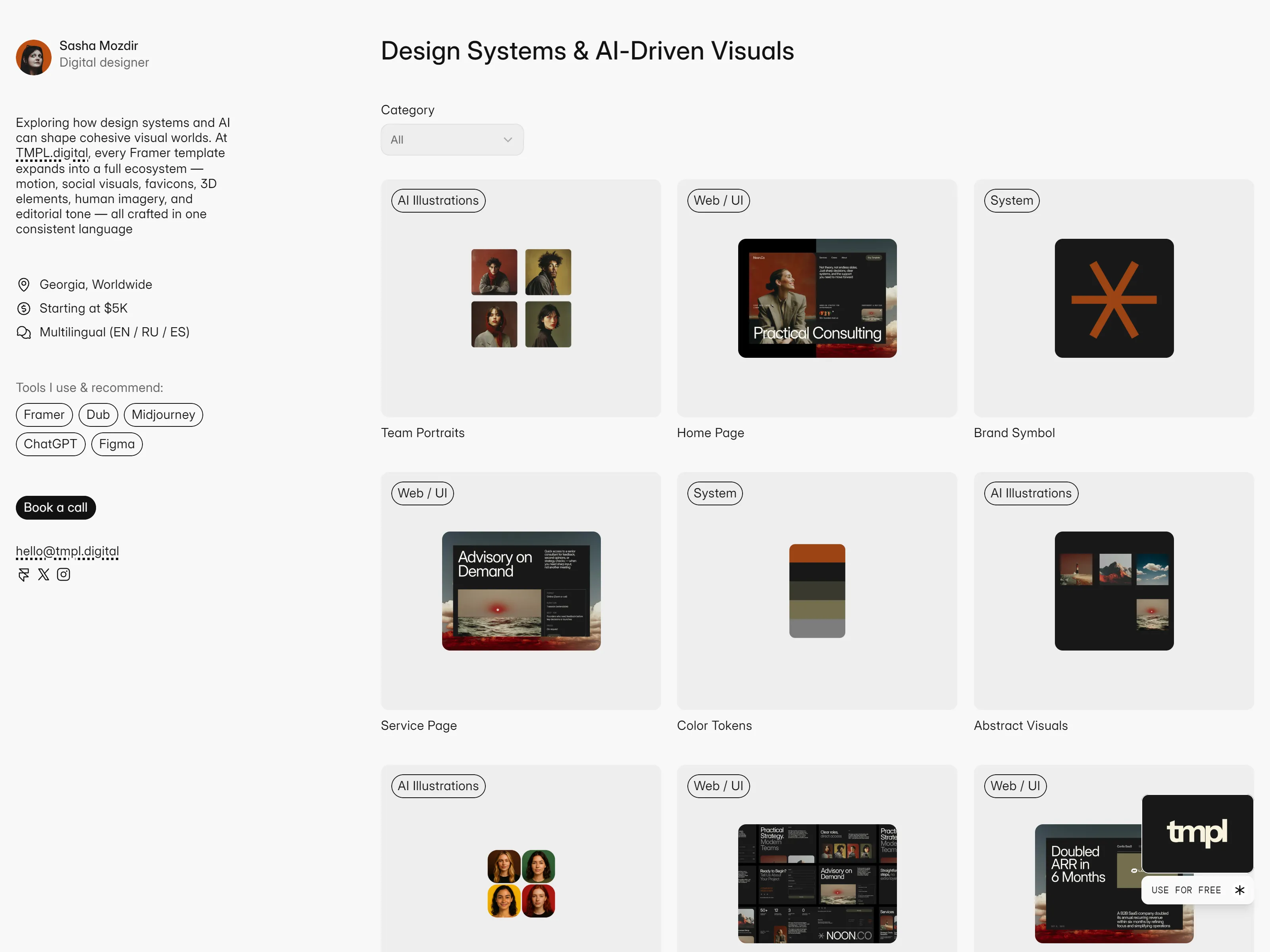Click the System tag on Color Tokens card
Screen dimensions: 1270x952
click(x=715, y=493)
